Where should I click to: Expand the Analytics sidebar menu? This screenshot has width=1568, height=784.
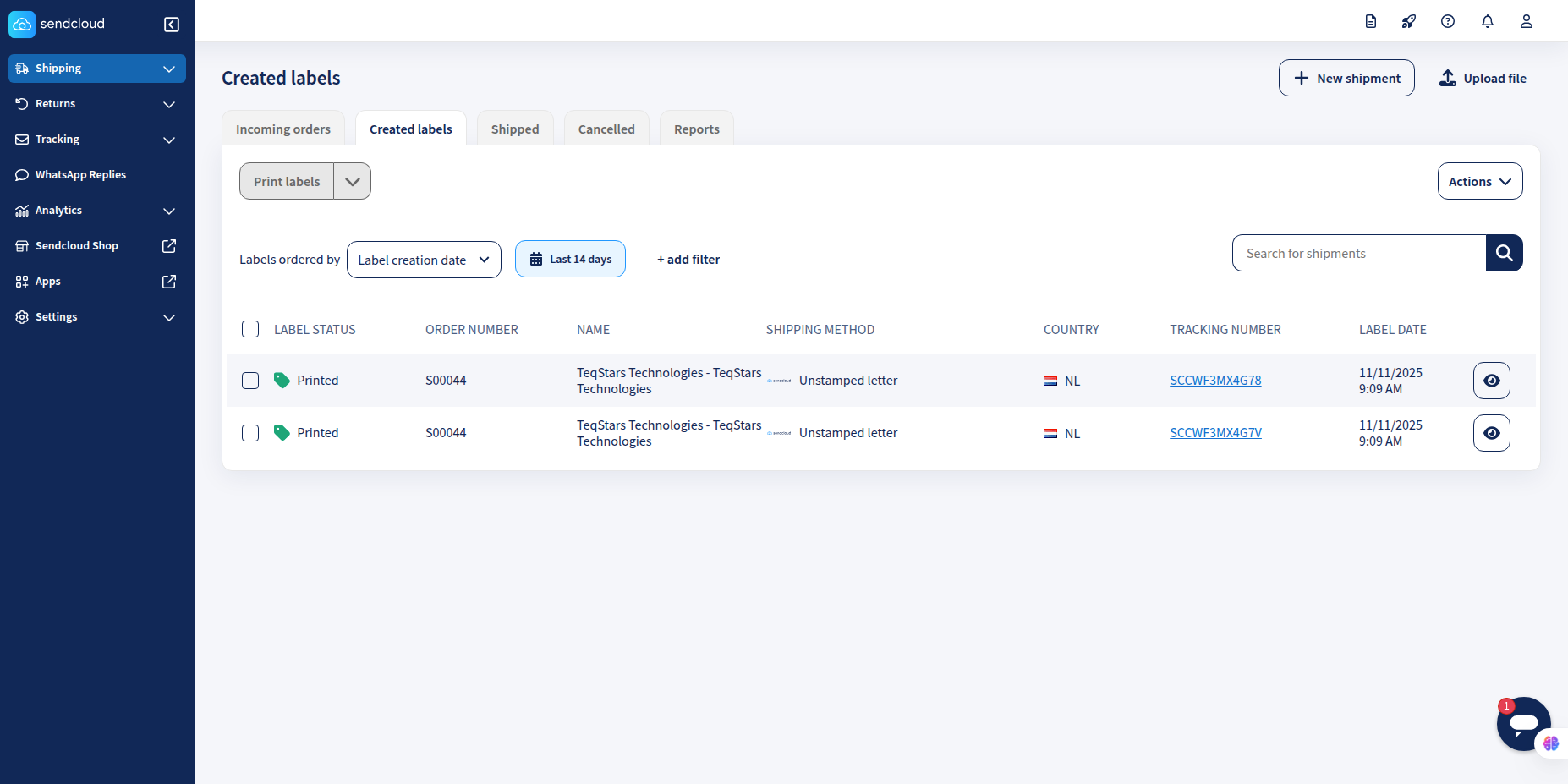click(x=97, y=211)
